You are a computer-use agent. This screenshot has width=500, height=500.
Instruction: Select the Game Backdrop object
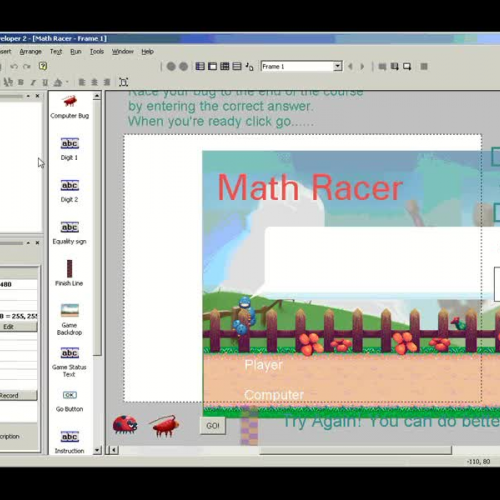pos(69,319)
